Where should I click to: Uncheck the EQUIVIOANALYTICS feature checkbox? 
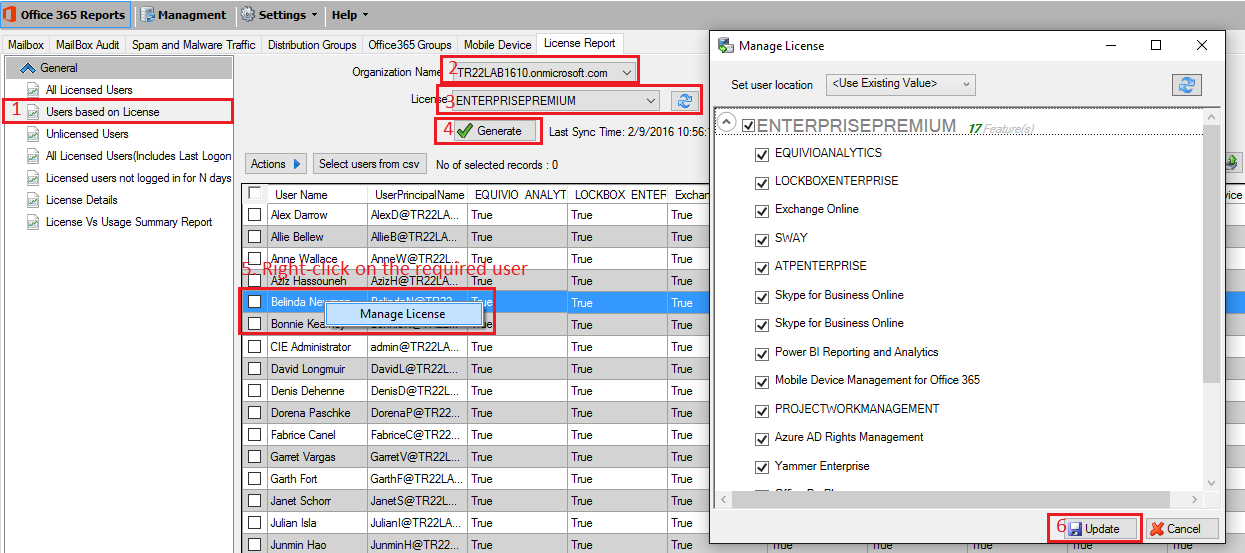[x=762, y=154]
